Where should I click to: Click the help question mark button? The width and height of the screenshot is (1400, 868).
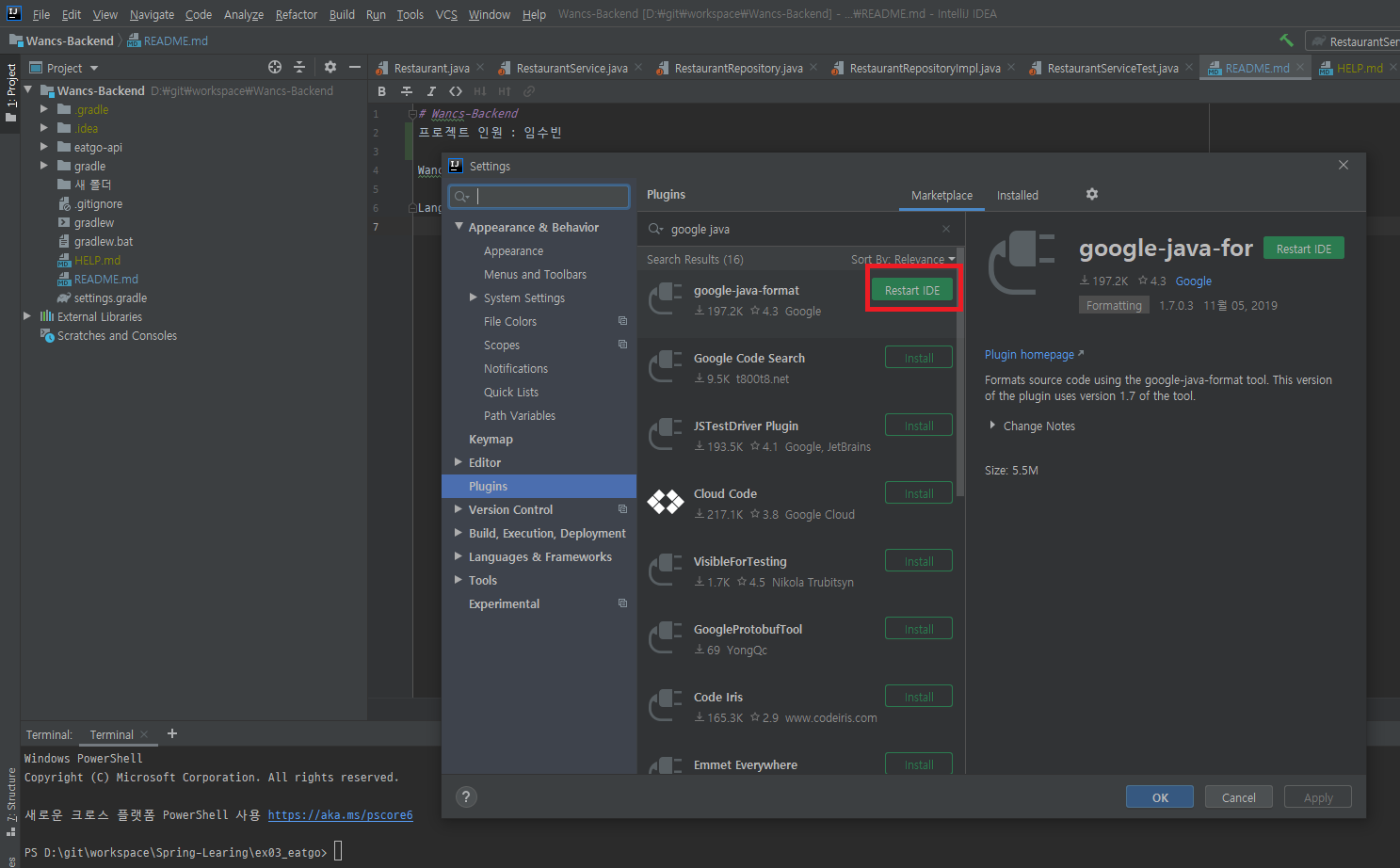point(466,796)
